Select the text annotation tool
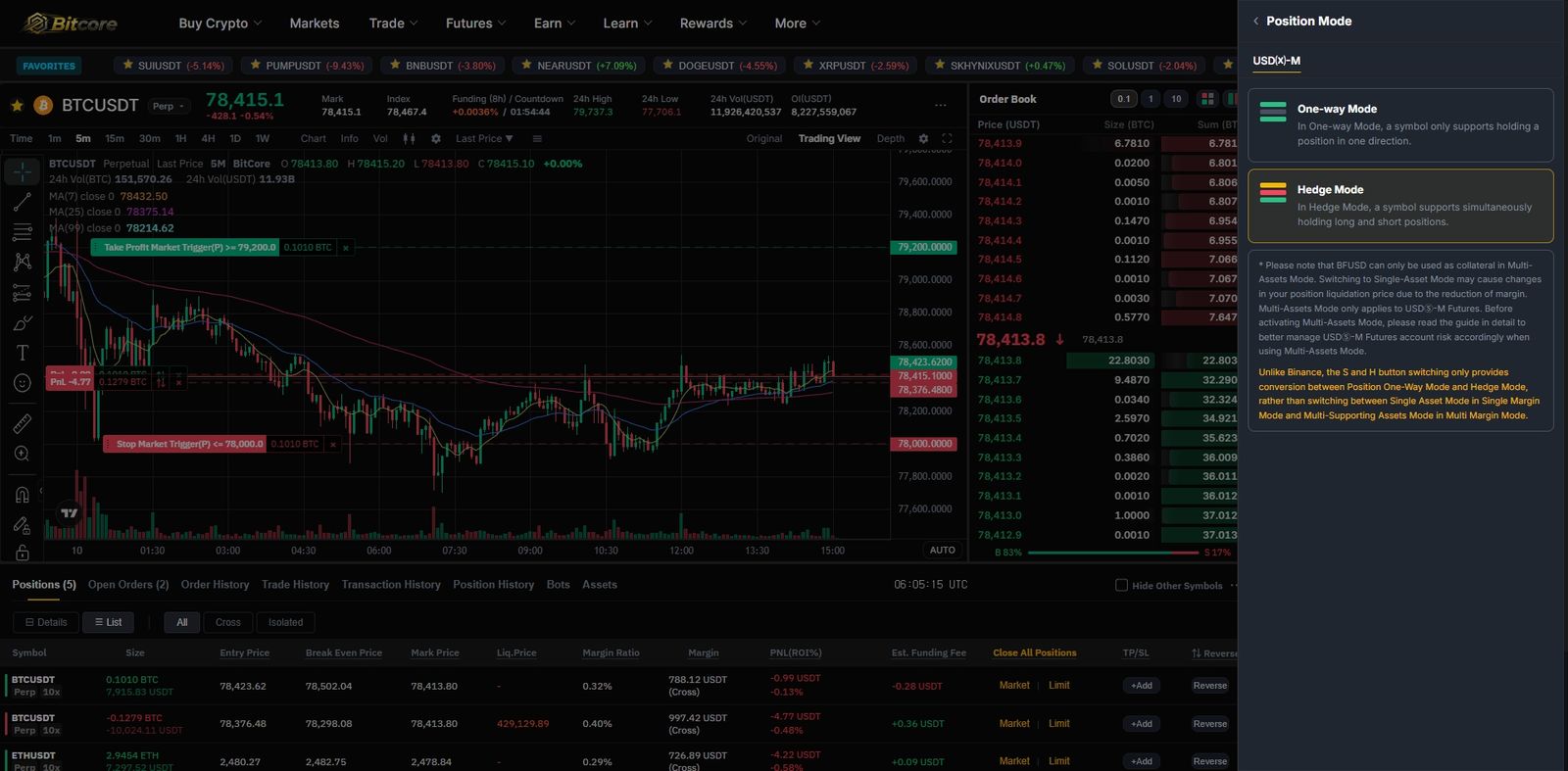This screenshot has height=771, width=1568. click(23, 353)
